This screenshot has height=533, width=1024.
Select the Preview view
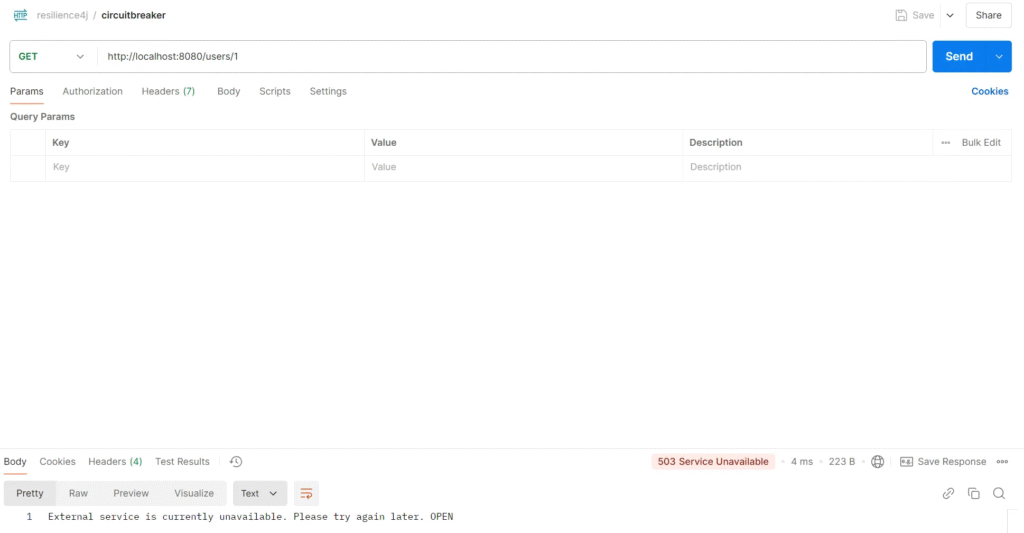[x=131, y=494]
